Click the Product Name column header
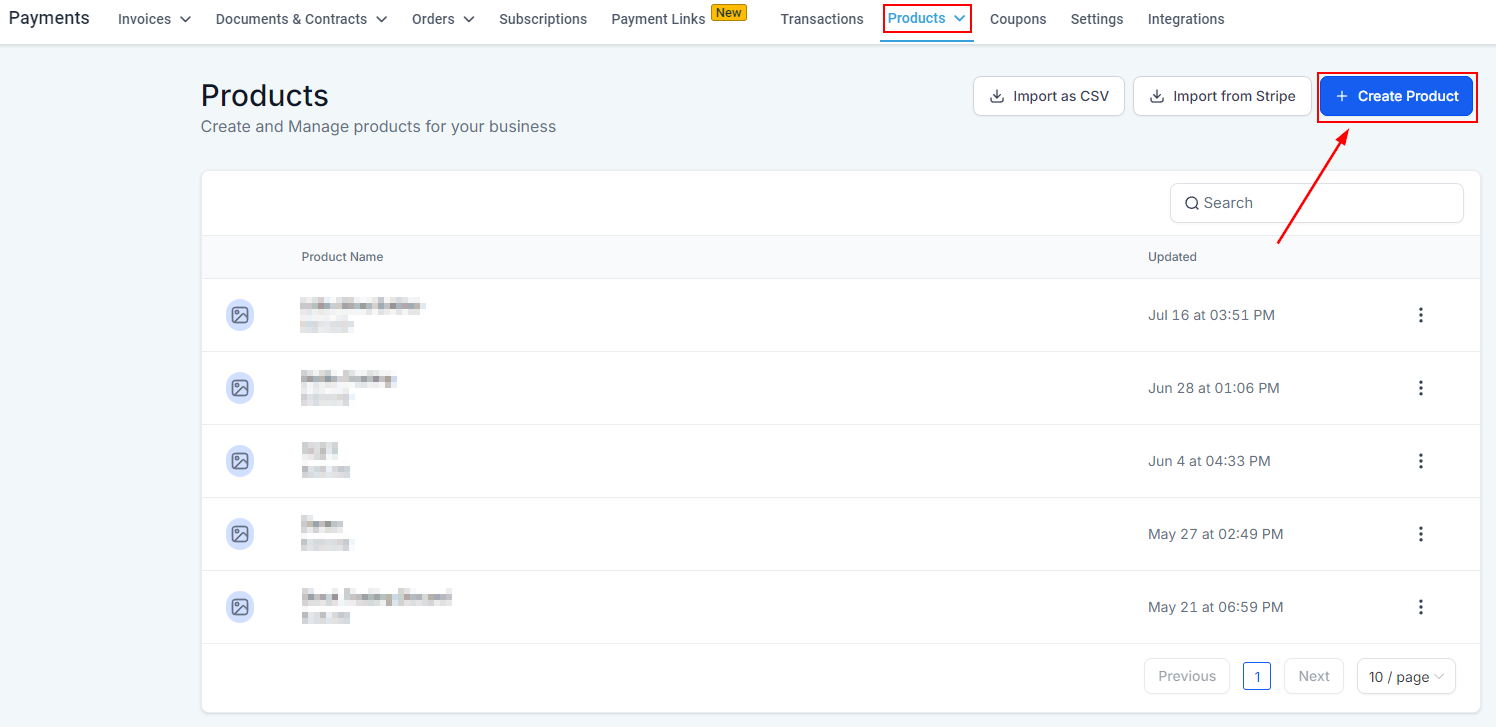The height and width of the screenshot is (727, 1496). [342, 257]
